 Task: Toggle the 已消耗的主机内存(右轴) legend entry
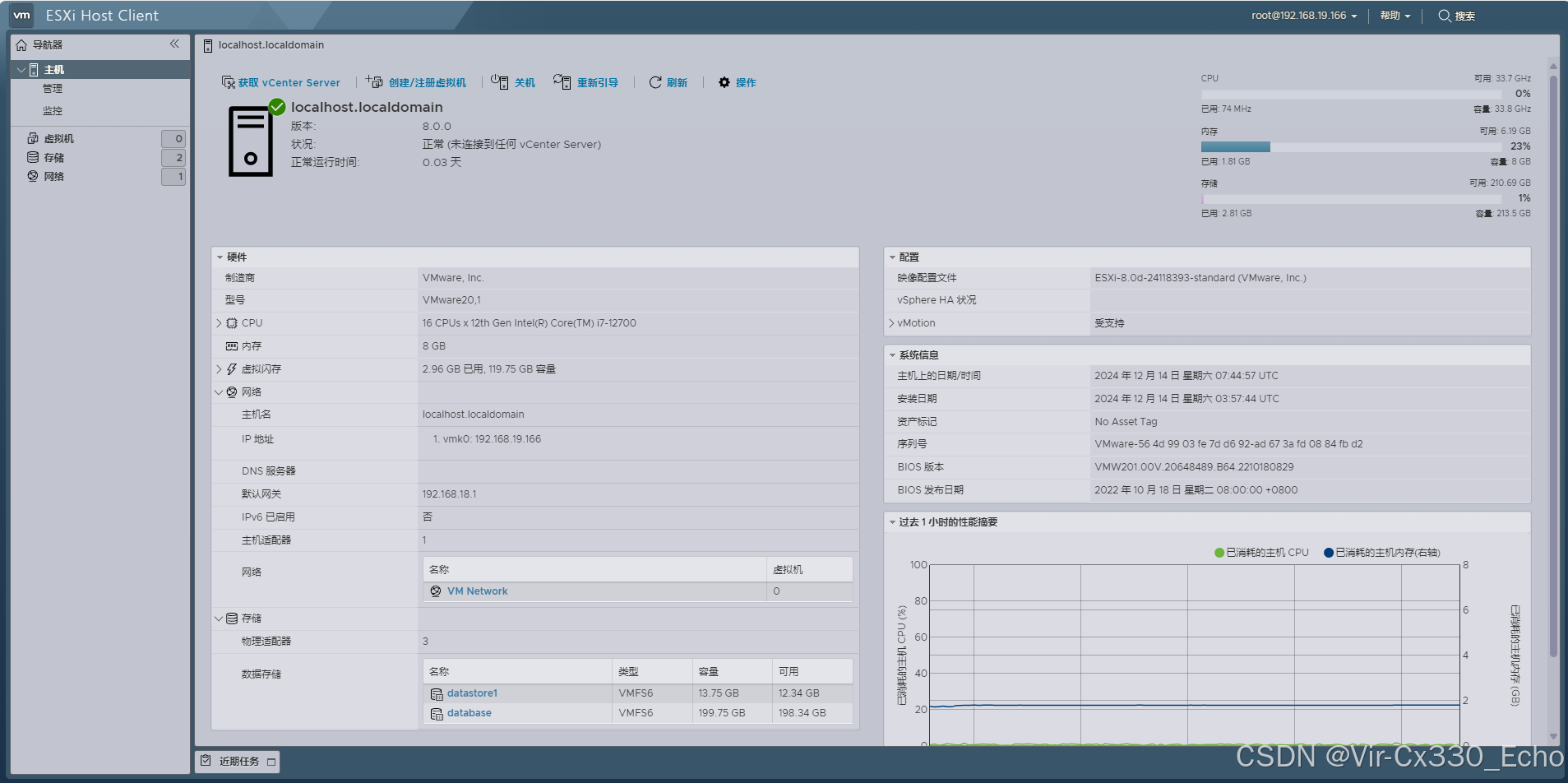pos(1382,553)
